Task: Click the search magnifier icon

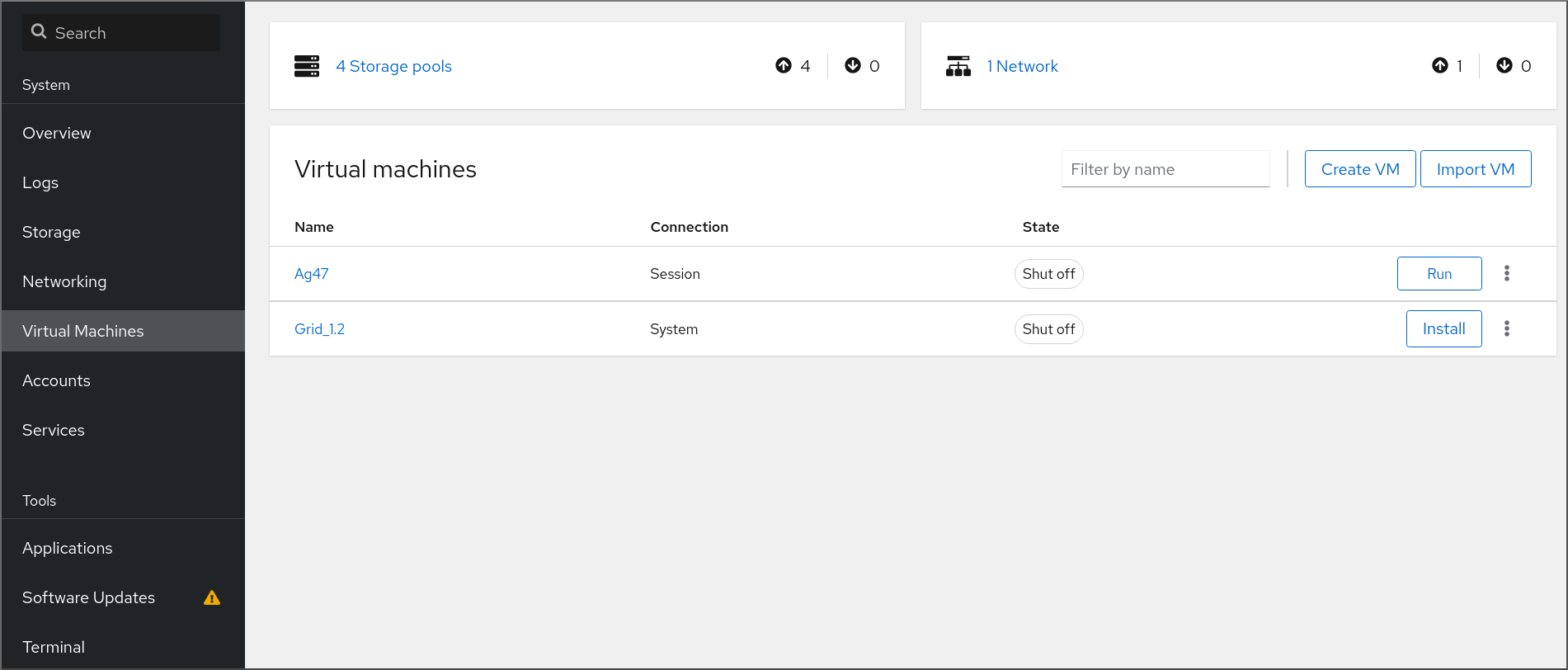Action: click(x=39, y=32)
